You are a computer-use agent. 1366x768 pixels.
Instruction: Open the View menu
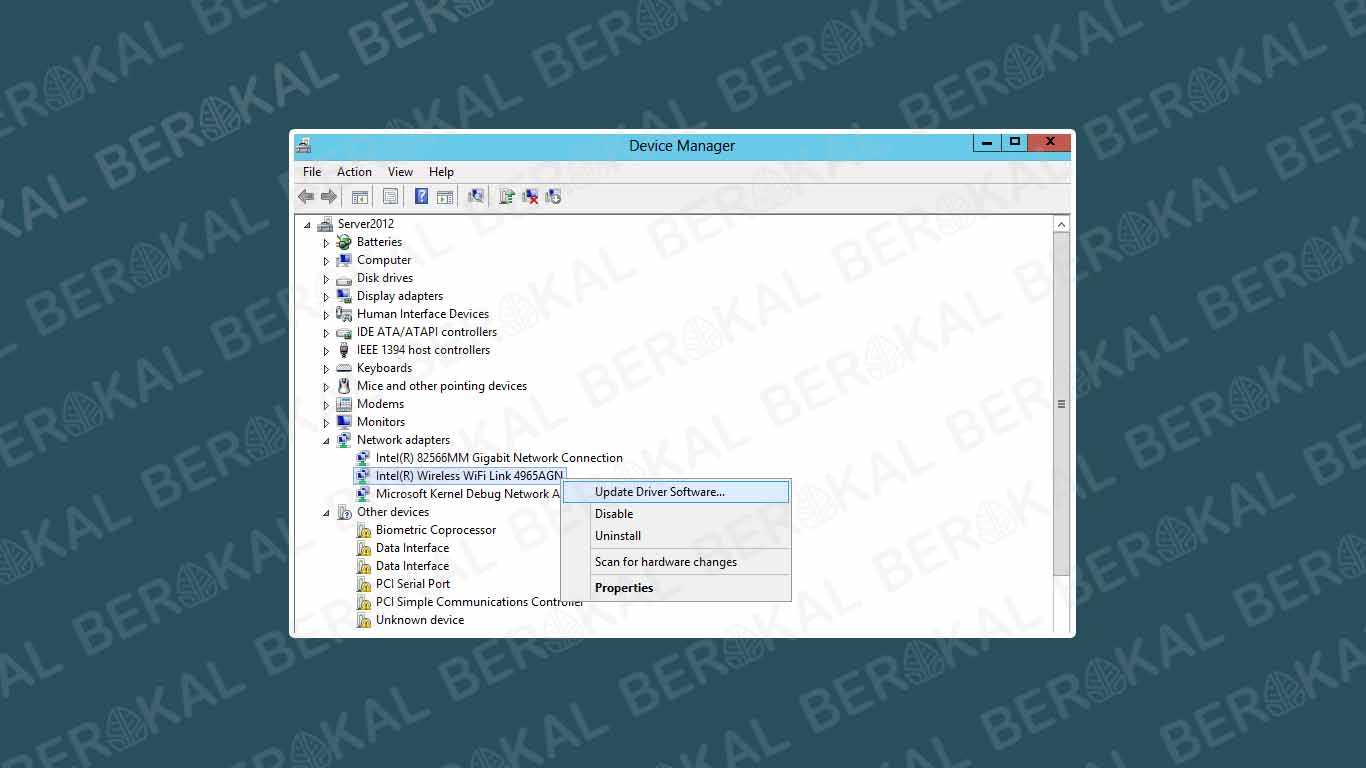[x=400, y=172]
